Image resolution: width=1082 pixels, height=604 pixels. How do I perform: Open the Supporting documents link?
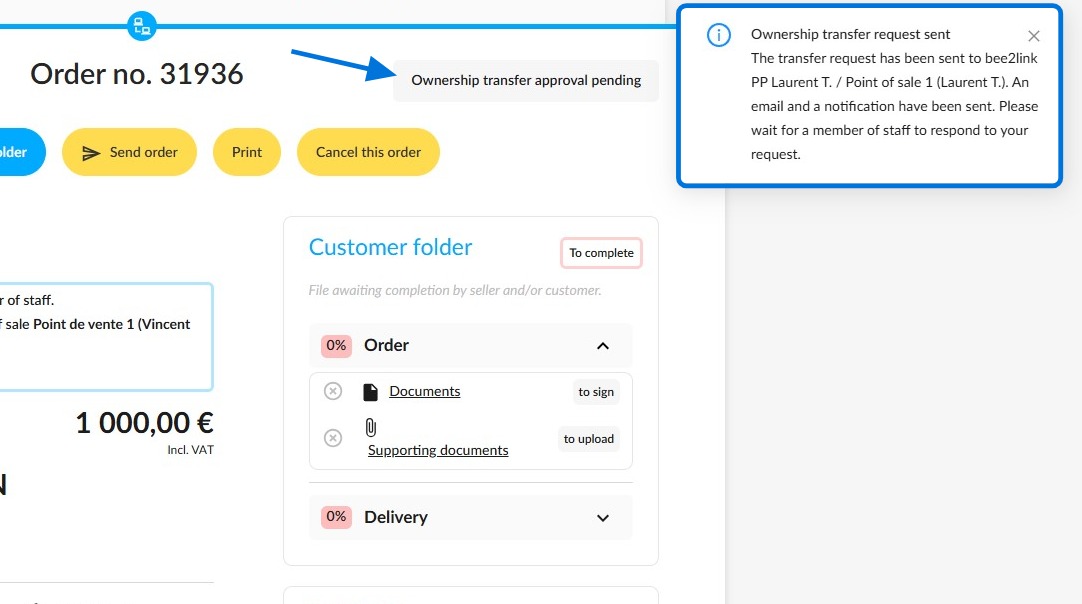pyautogui.click(x=437, y=450)
